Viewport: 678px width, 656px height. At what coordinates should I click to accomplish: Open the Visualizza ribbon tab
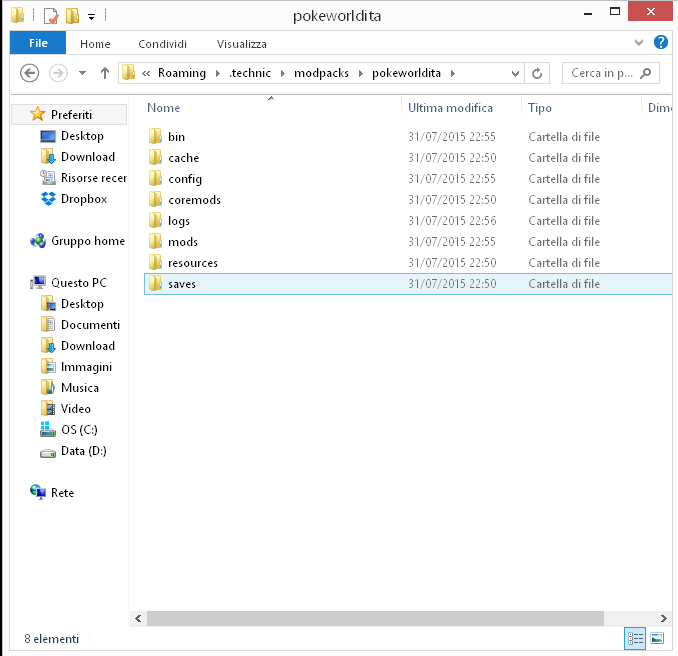[242, 44]
